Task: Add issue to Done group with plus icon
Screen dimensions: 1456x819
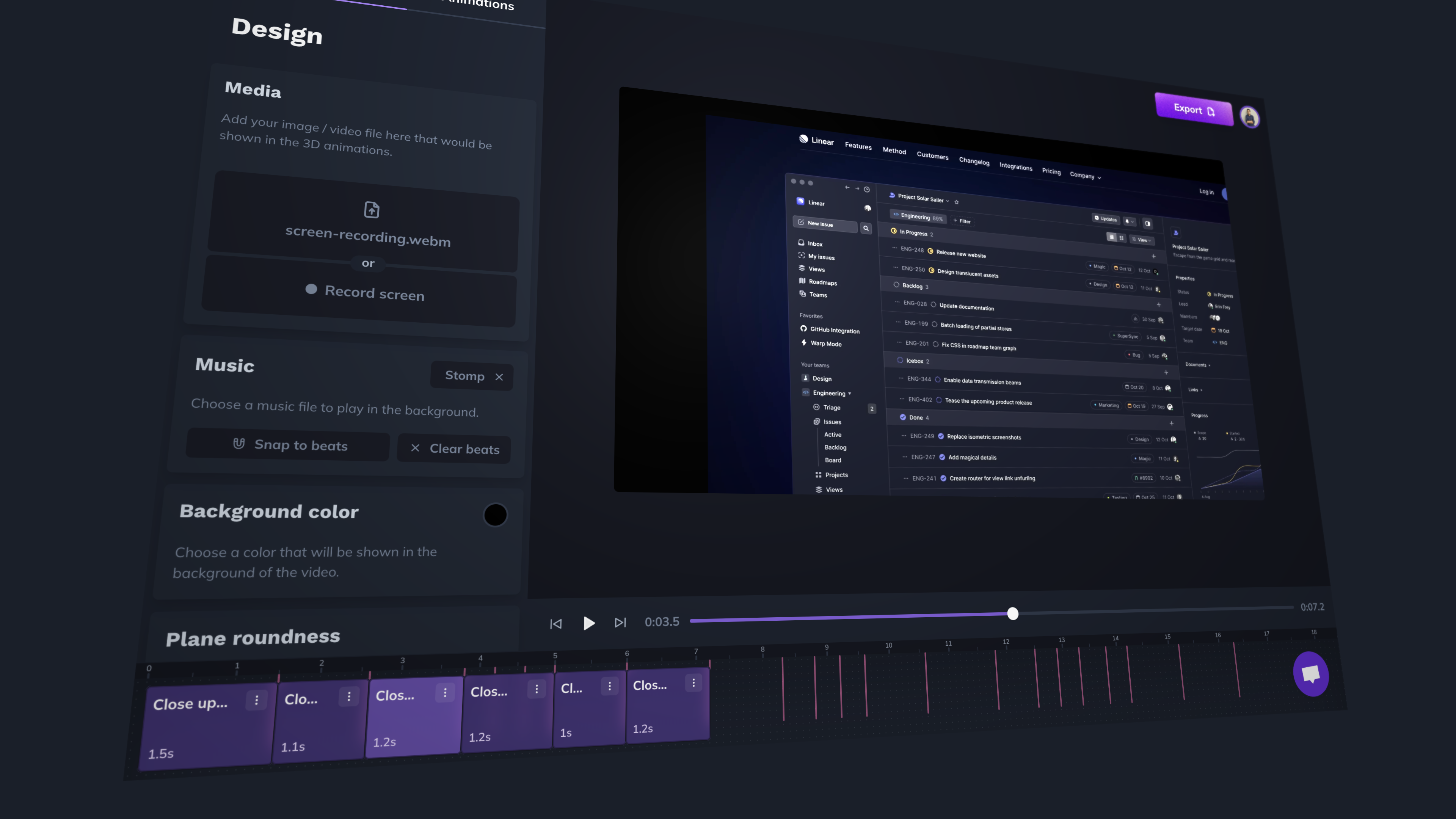Action: 1172,424
